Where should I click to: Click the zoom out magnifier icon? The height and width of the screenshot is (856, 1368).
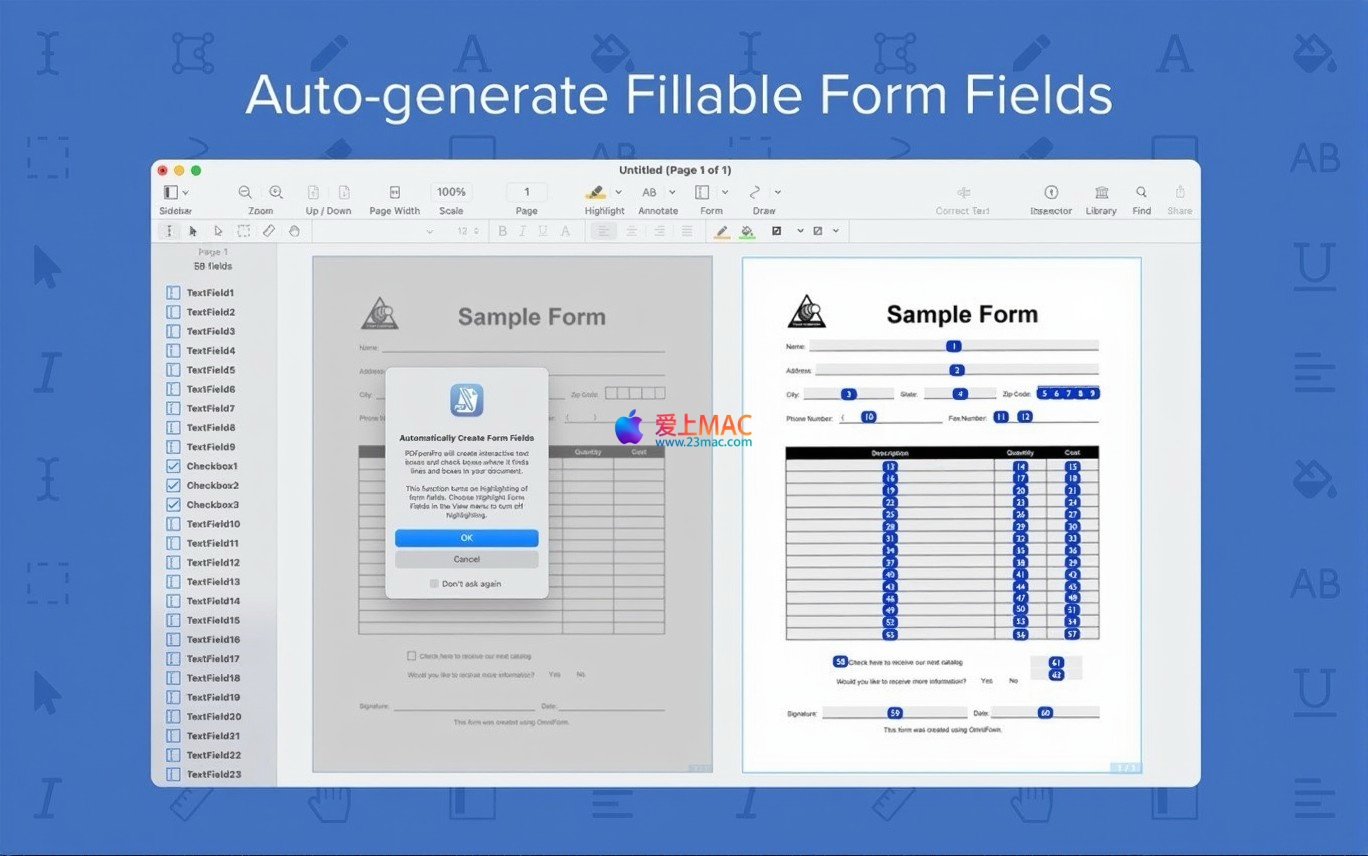tap(245, 192)
